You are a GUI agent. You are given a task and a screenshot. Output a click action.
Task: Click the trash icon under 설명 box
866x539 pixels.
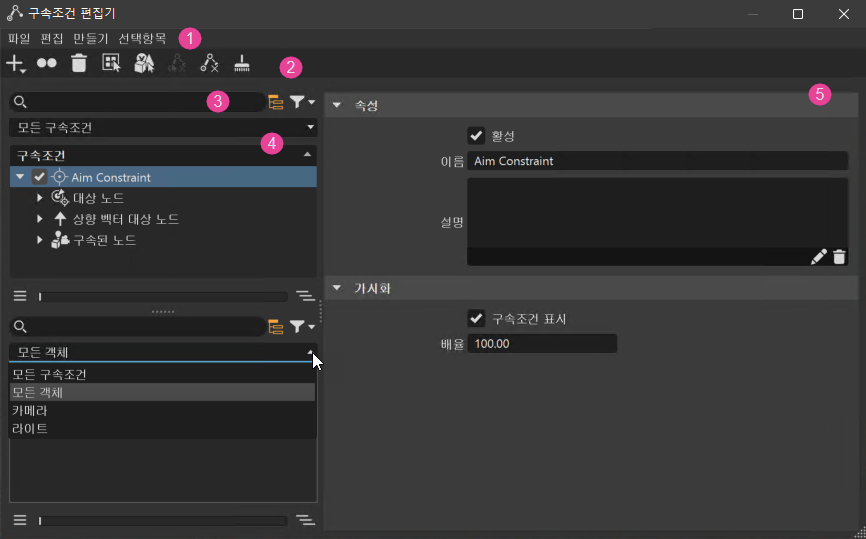[x=839, y=257]
